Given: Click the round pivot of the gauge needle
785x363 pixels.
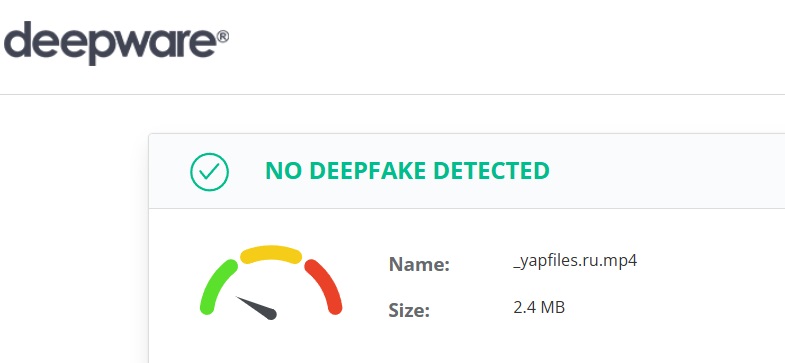Looking at the screenshot, I should (271, 314).
